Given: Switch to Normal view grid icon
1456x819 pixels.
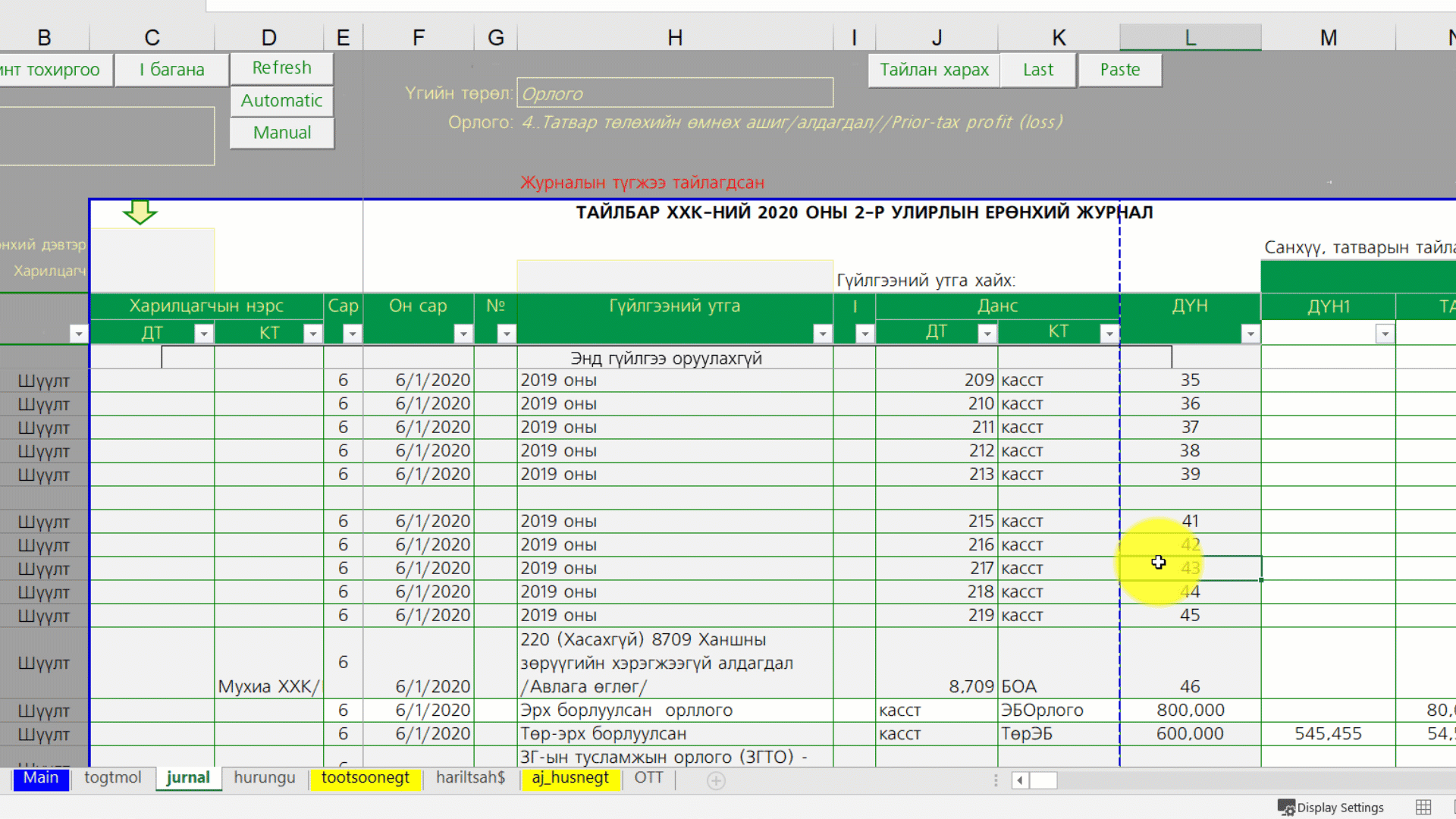Looking at the screenshot, I should [x=1423, y=808].
